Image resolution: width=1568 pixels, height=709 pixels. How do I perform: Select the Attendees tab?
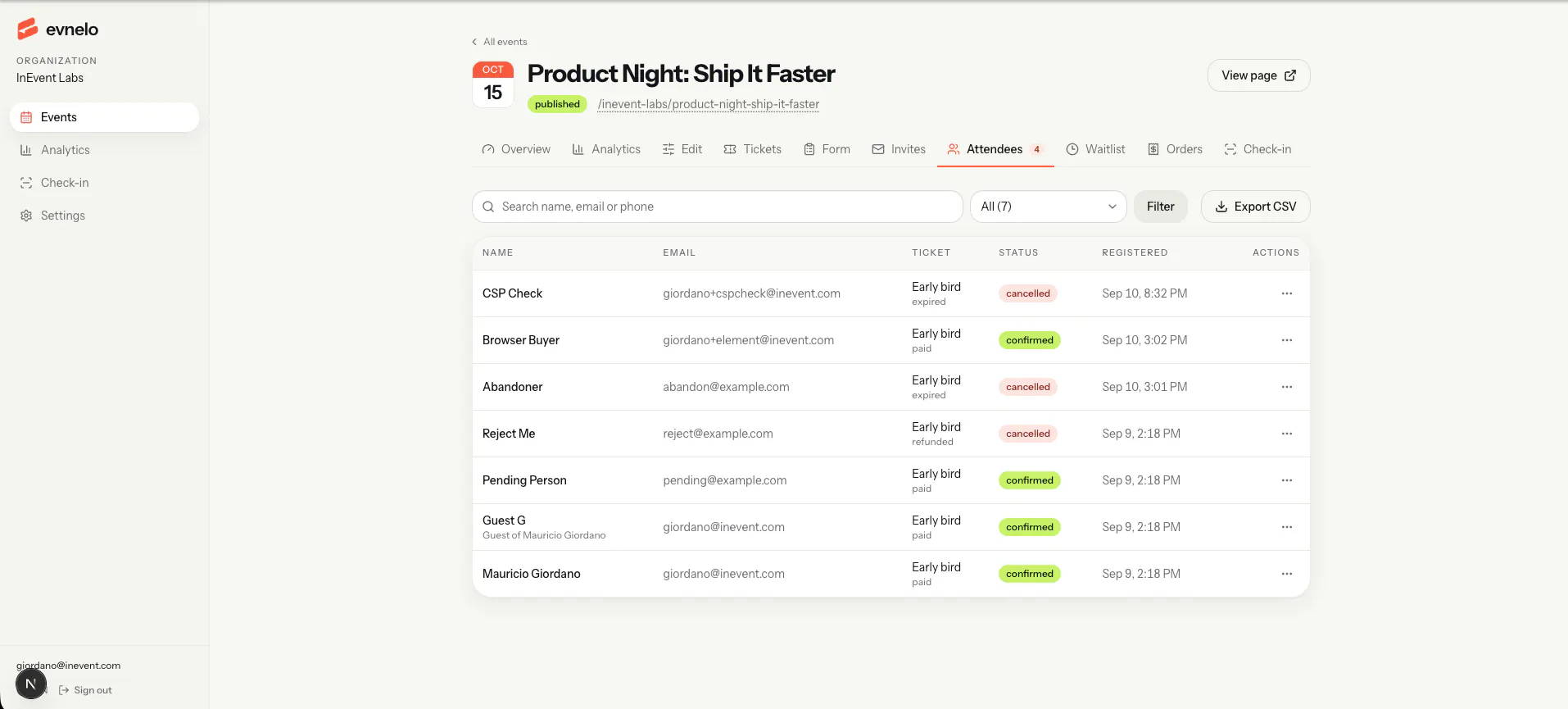pos(995,149)
